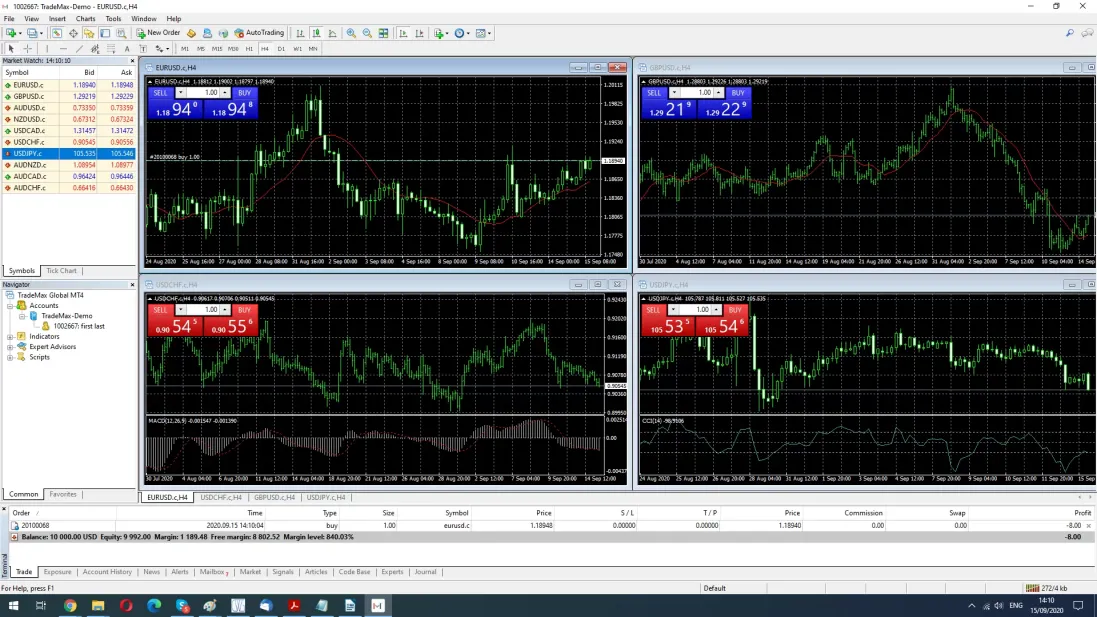Click the EURUSD chart volume field
The height and width of the screenshot is (617, 1097).
point(203,92)
